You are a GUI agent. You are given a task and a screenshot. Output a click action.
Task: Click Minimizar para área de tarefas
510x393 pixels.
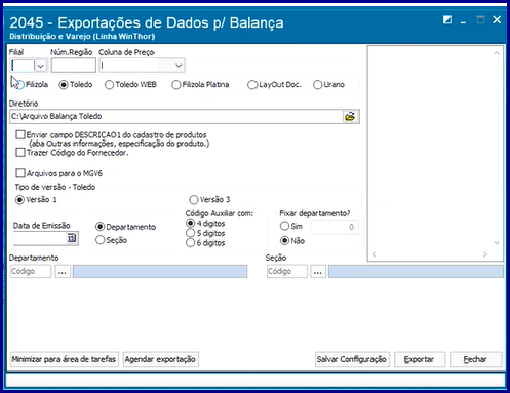(64, 359)
